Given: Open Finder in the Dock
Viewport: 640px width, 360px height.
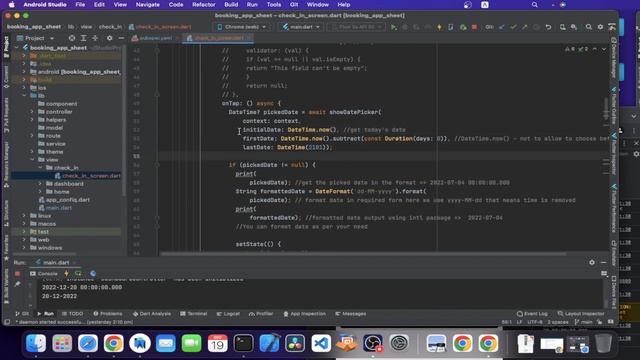Looking at the screenshot, I should click(x=36, y=343).
